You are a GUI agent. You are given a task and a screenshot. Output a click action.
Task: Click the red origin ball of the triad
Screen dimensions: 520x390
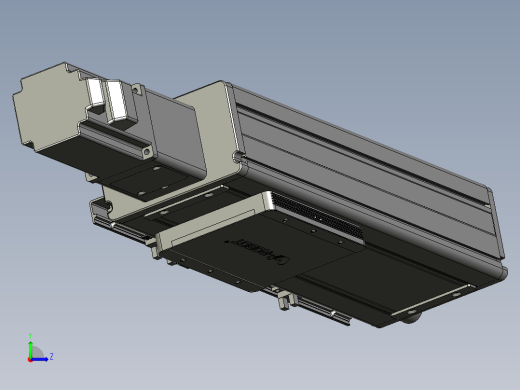click(x=30, y=360)
